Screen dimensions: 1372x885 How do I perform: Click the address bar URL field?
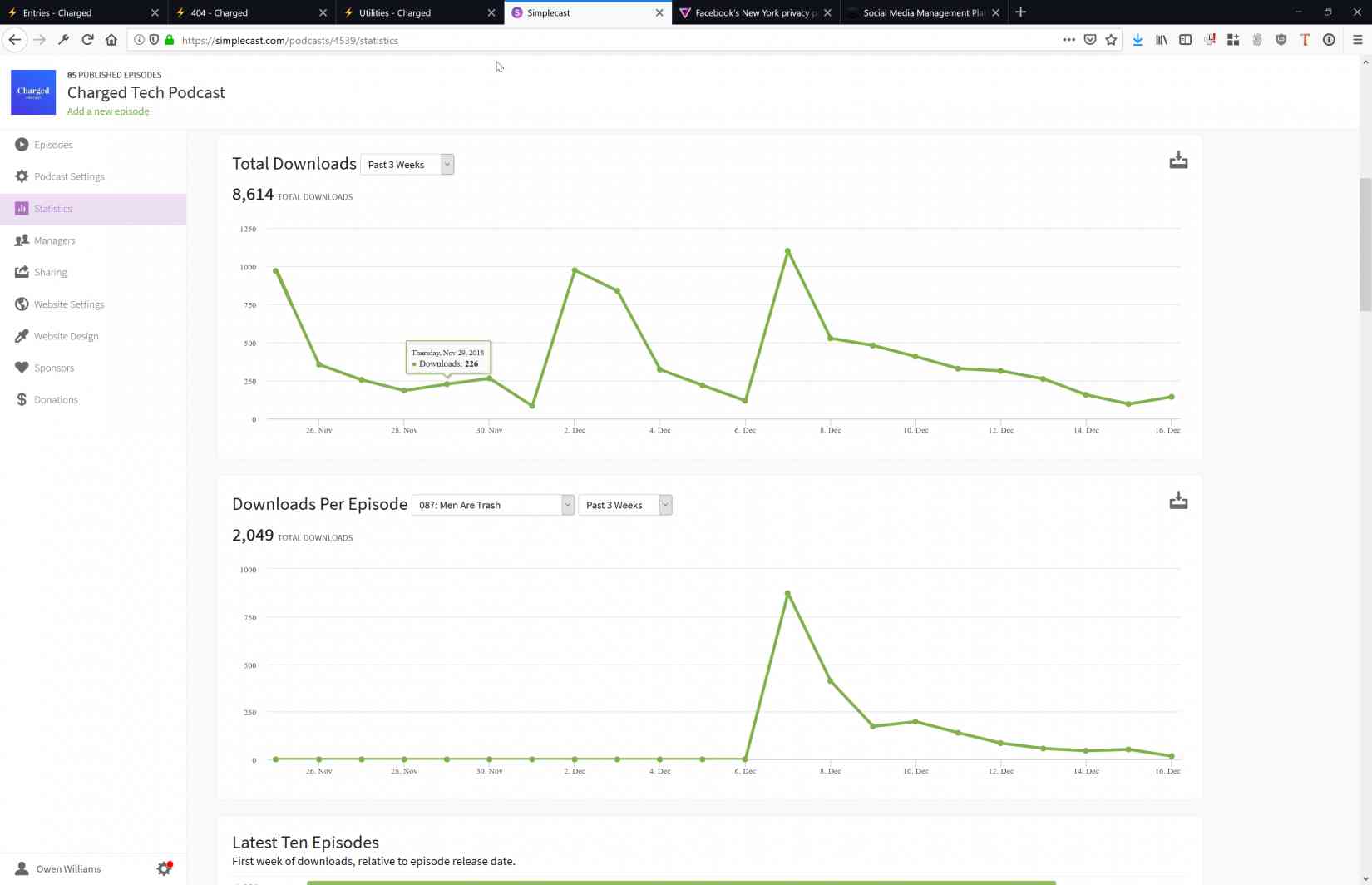coord(582,40)
